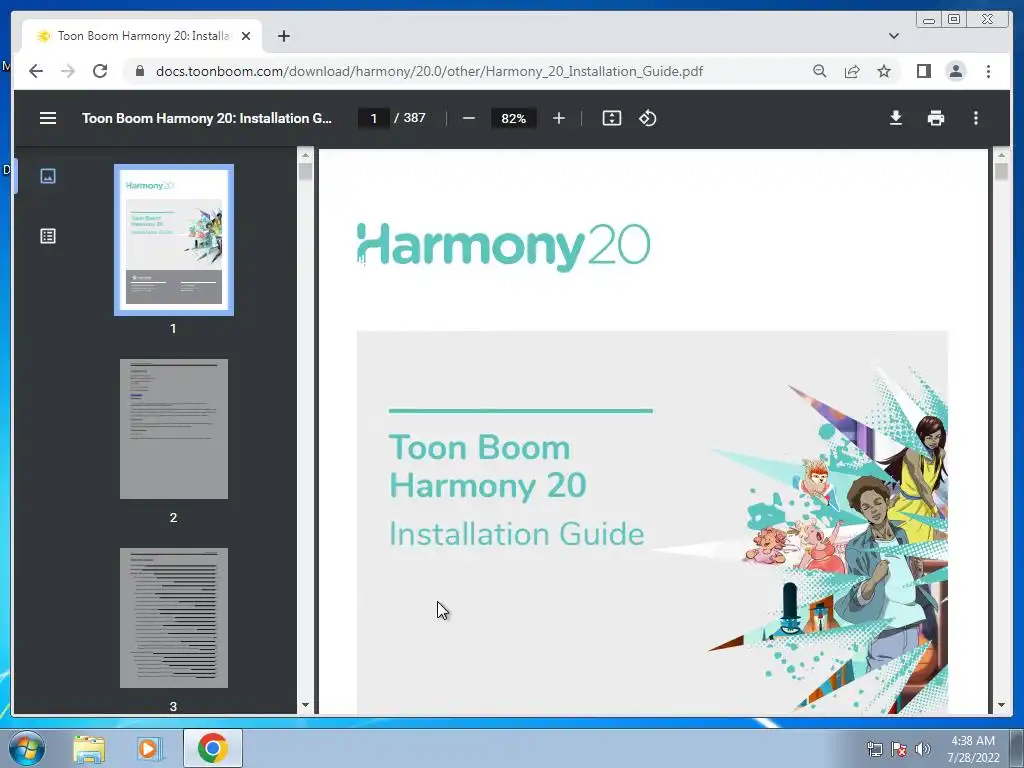This screenshot has width=1024, height=768.
Task: Close the Toon Boom Harmony 20 tab
Action: click(x=246, y=36)
